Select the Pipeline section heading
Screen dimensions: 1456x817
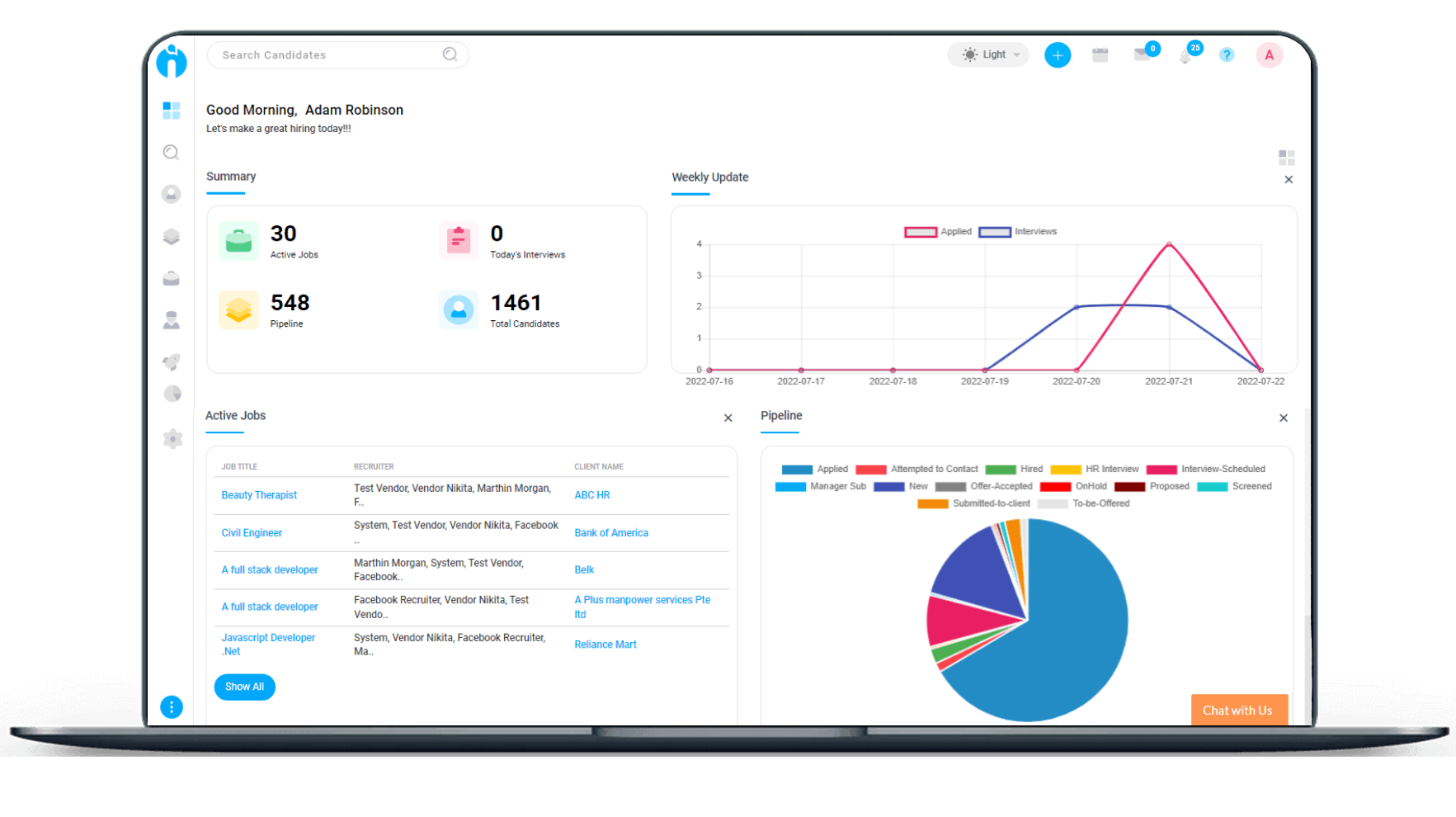(x=781, y=416)
